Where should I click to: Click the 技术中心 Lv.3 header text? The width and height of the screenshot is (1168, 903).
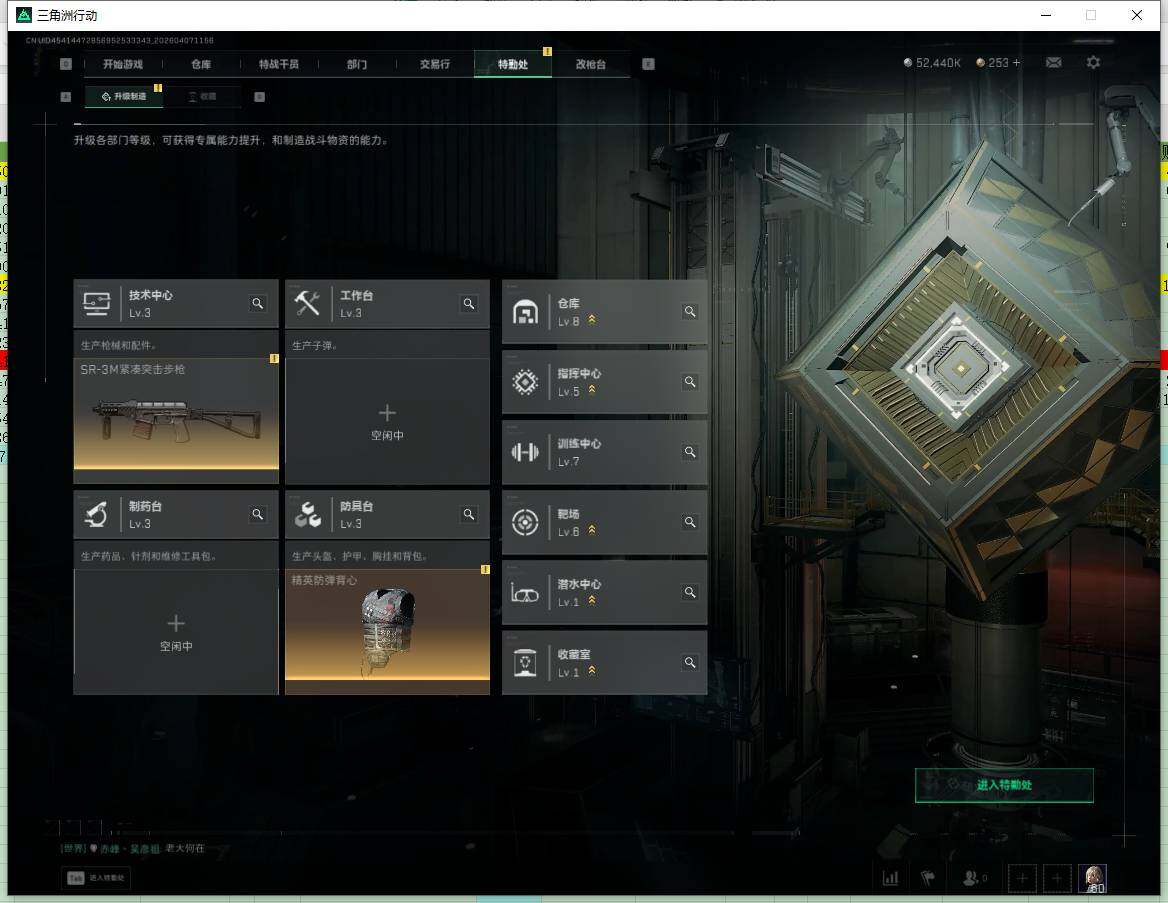click(x=150, y=303)
